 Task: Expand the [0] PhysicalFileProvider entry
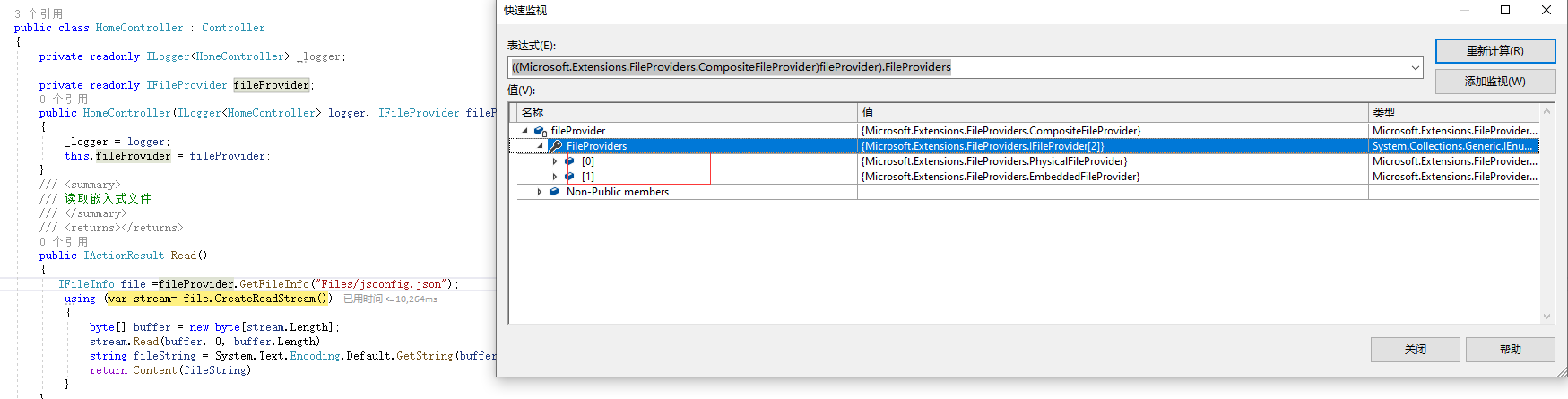click(x=555, y=161)
